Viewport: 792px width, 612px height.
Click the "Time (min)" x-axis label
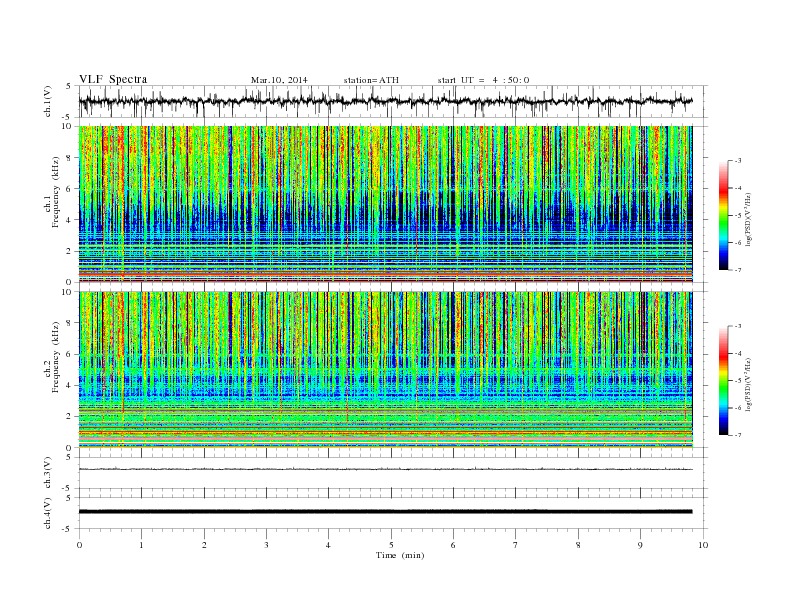pos(400,555)
